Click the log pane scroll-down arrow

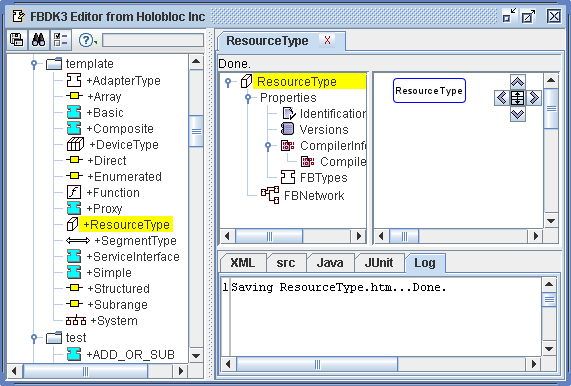coord(549,349)
